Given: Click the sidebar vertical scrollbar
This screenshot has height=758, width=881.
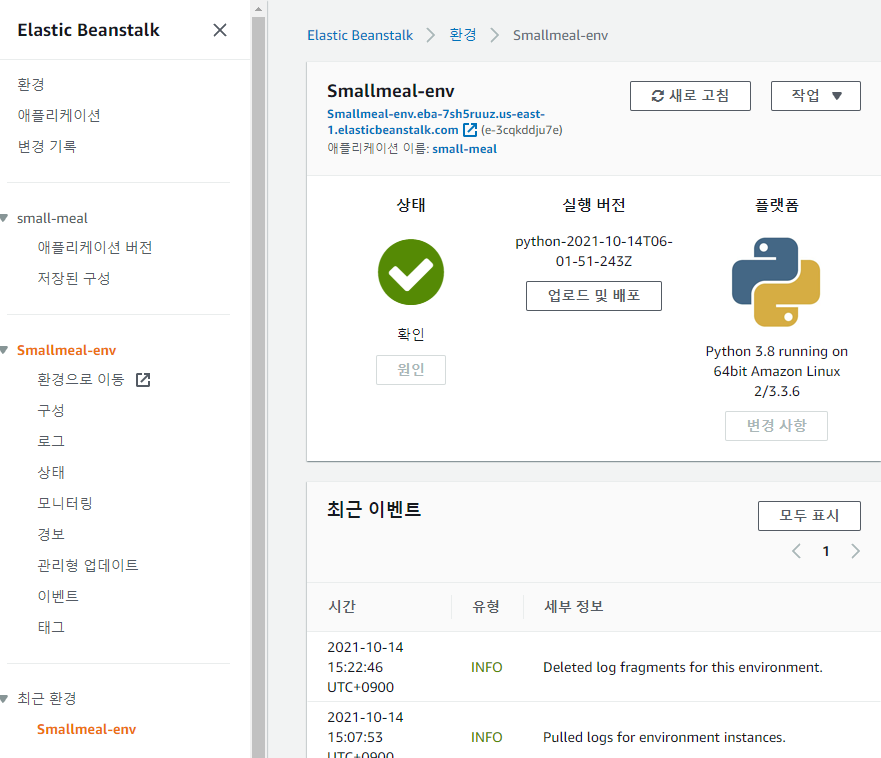Looking at the screenshot, I should [258, 387].
